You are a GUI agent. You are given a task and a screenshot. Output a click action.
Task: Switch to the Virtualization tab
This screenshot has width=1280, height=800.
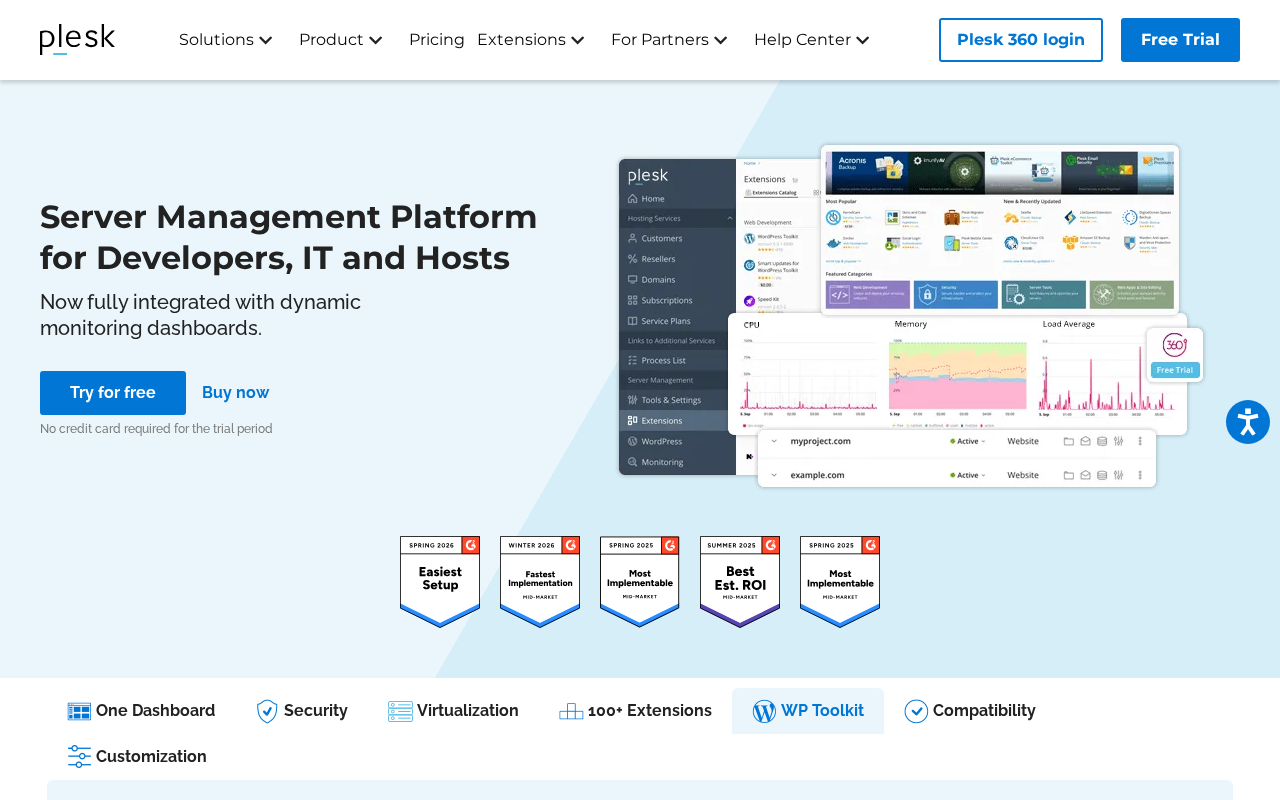[x=453, y=711]
